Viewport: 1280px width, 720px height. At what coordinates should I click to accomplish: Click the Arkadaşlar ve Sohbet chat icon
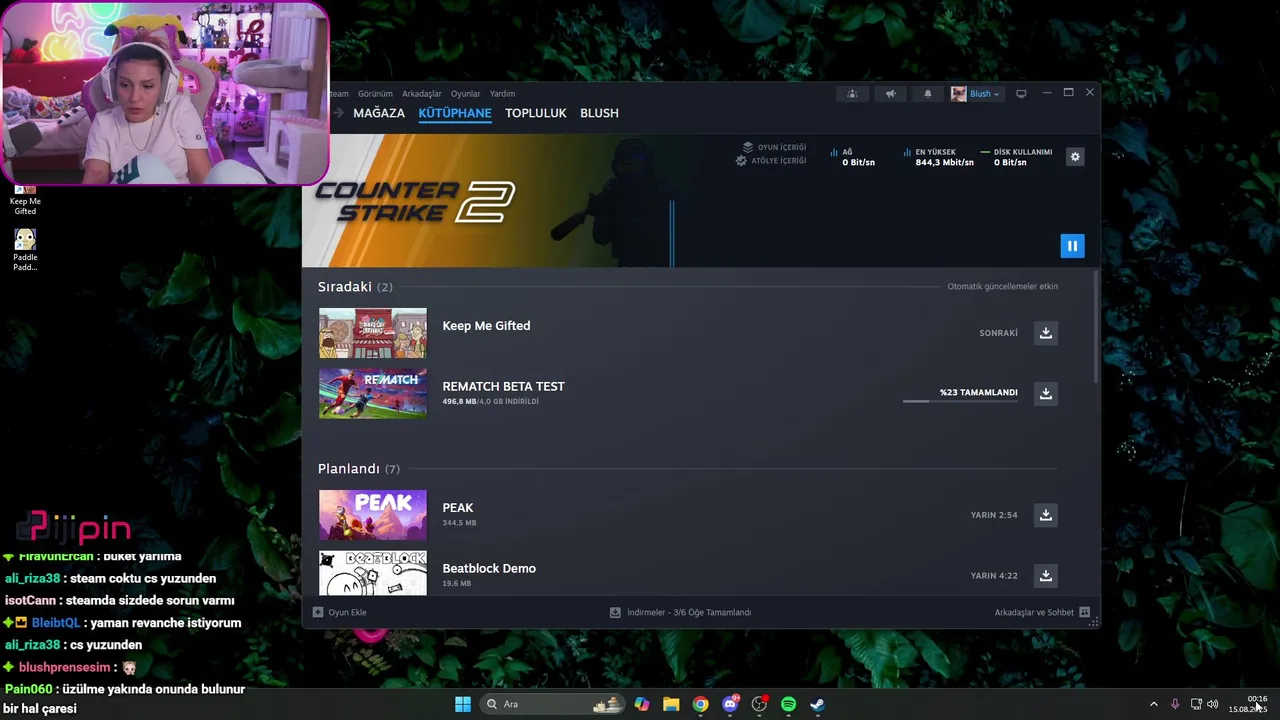coord(1084,612)
